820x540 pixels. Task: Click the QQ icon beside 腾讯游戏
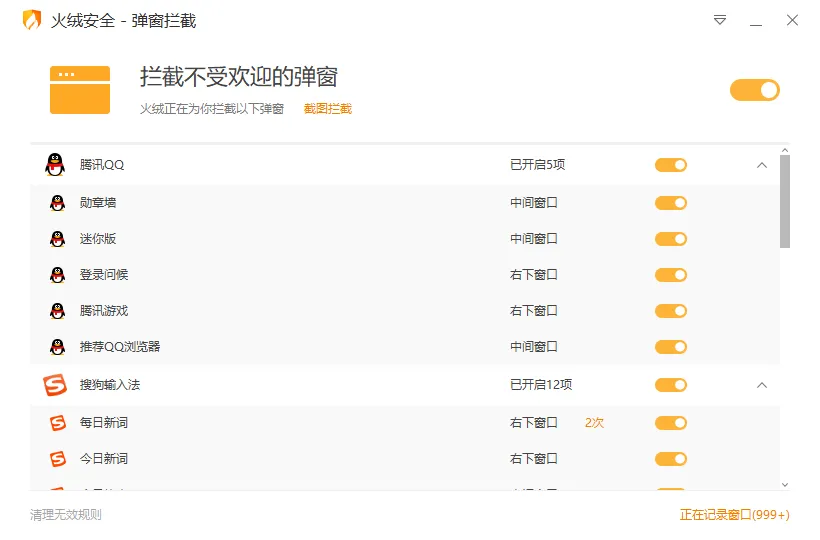(x=58, y=311)
